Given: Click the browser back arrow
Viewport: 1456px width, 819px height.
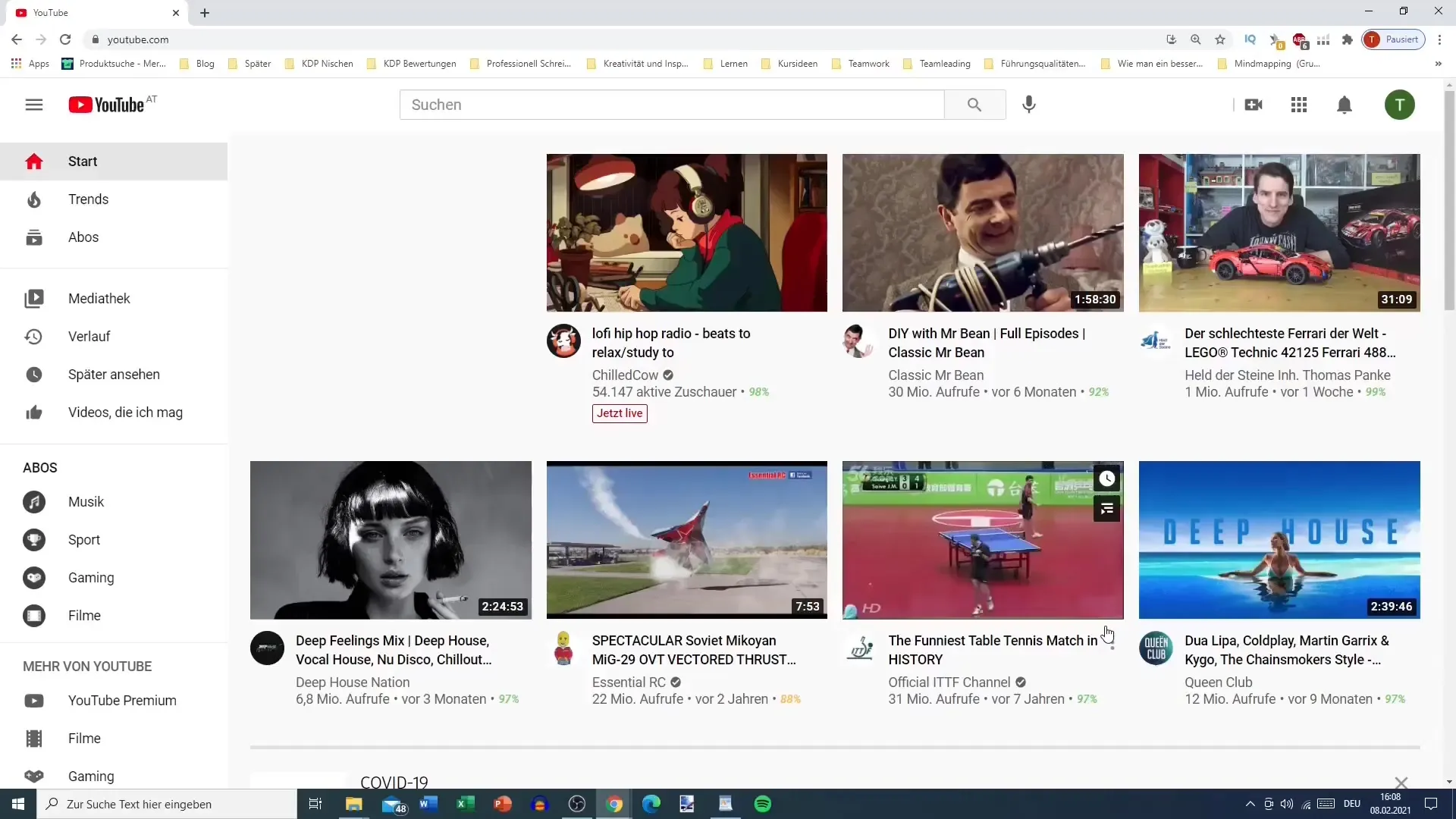Looking at the screenshot, I should click(x=17, y=39).
